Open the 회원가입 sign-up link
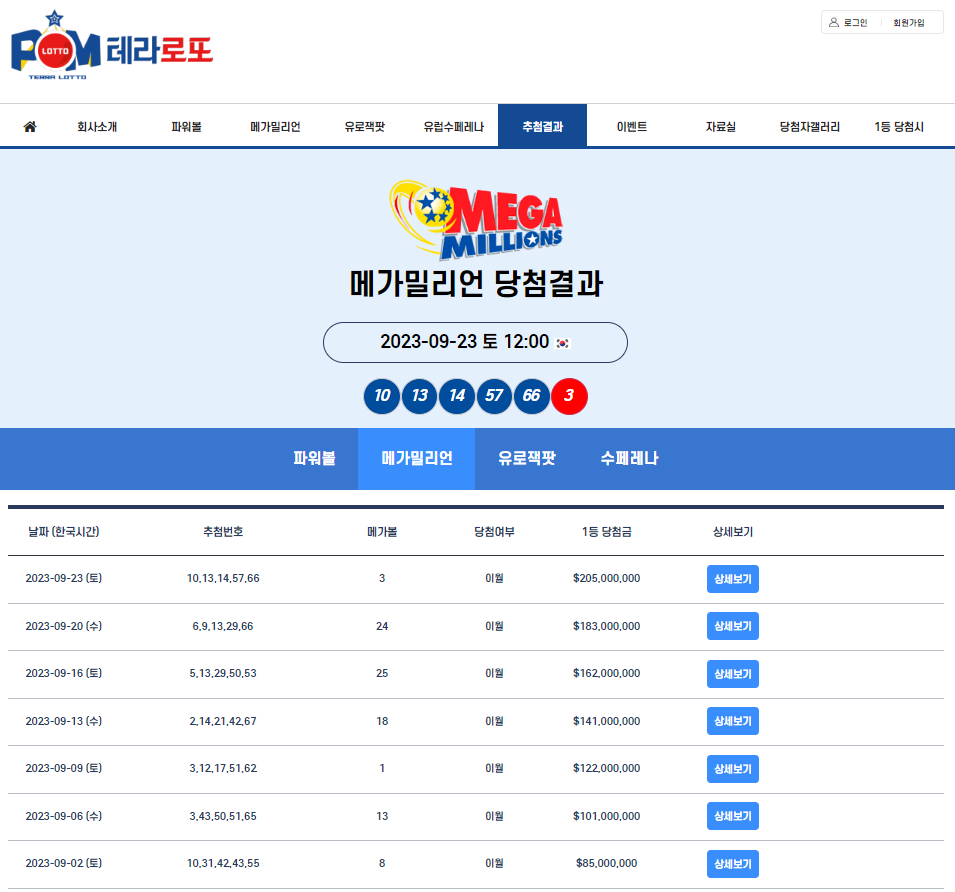This screenshot has width=955, height=892. tap(909, 23)
